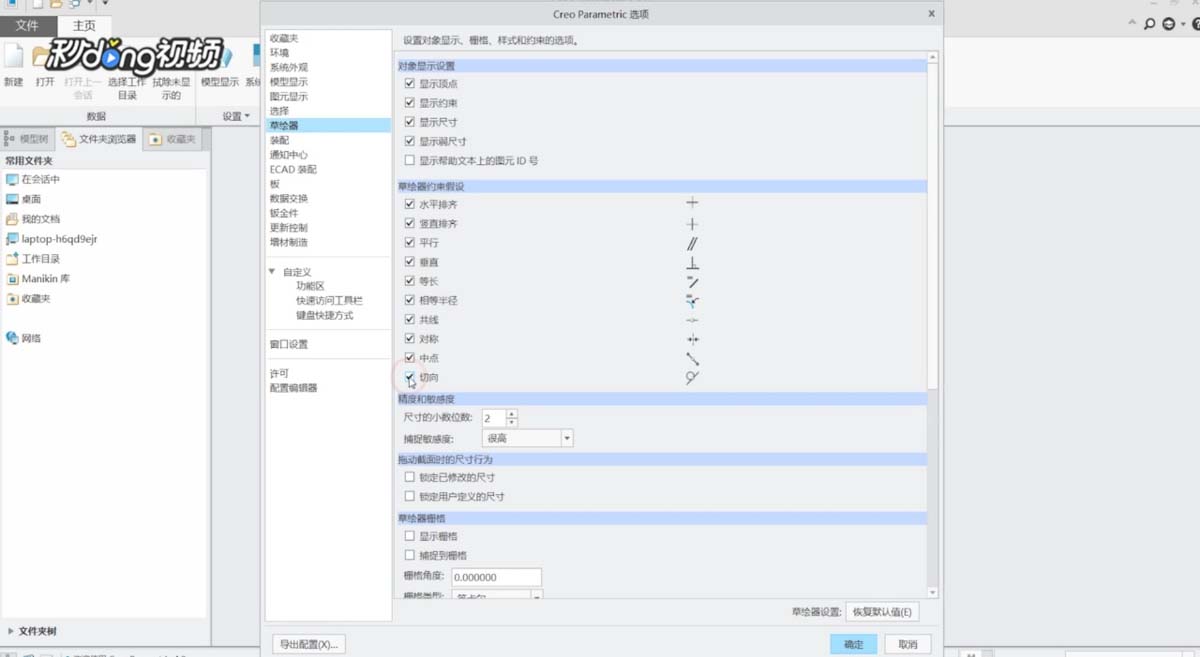Click the vertical align constraint icon
The width and height of the screenshot is (1200, 657).
692,224
